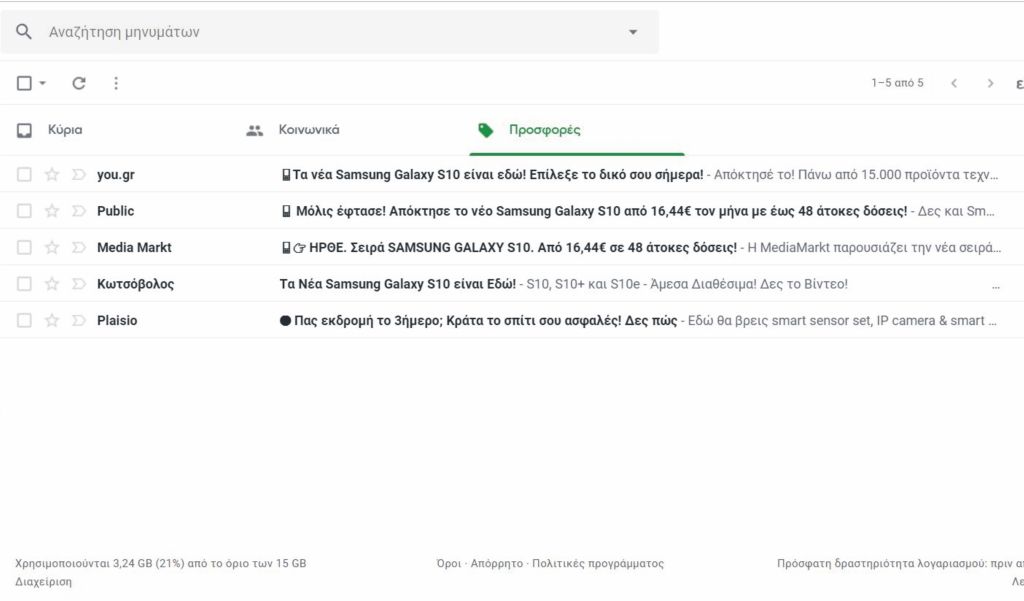Select the Plaisio email checkbox
Screen dimensions: 1024x601
coord(24,321)
